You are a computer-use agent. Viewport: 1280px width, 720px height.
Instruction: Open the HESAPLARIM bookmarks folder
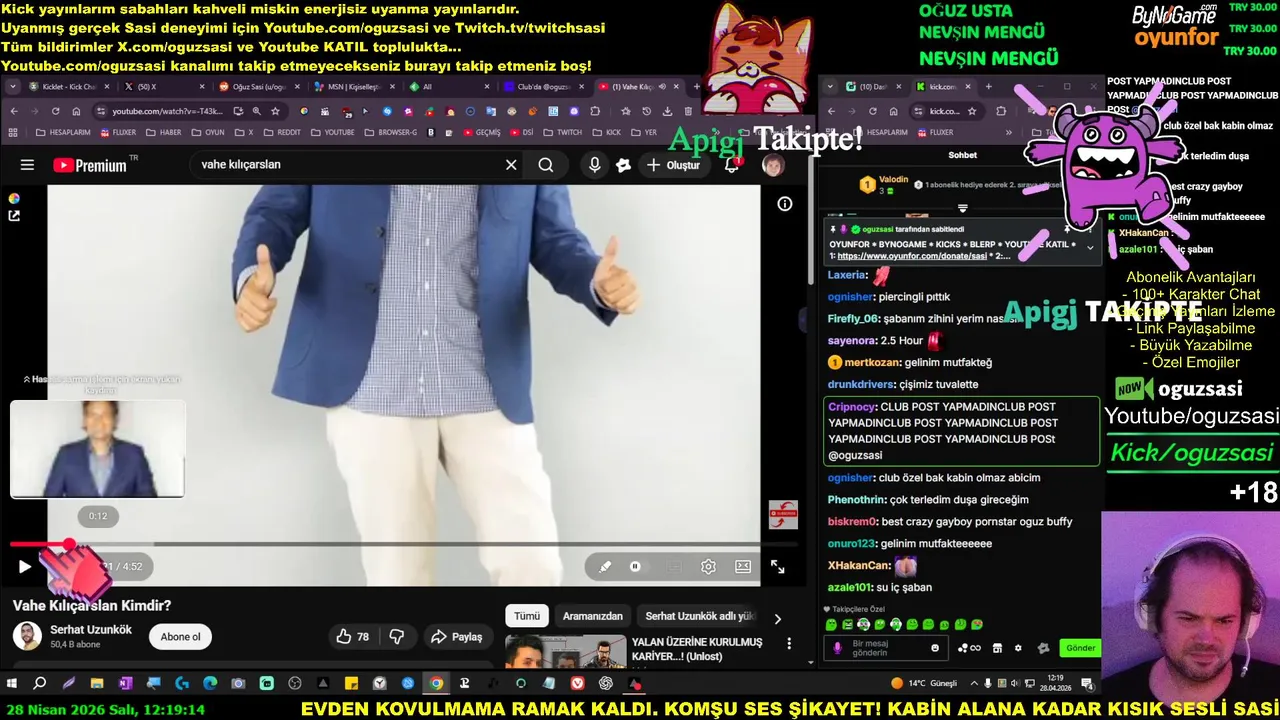pos(62,132)
